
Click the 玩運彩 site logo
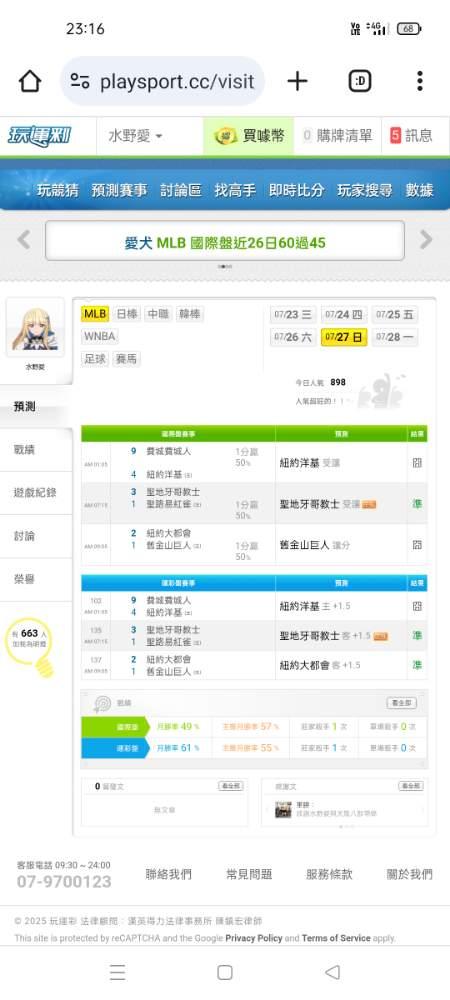tap(40, 136)
